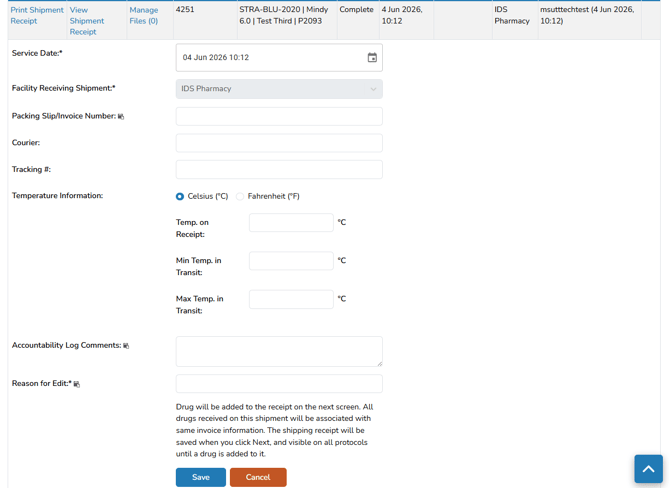670x488 pixels.
Task: Cancel the shipment receipt edit
Action: point(258,477)
